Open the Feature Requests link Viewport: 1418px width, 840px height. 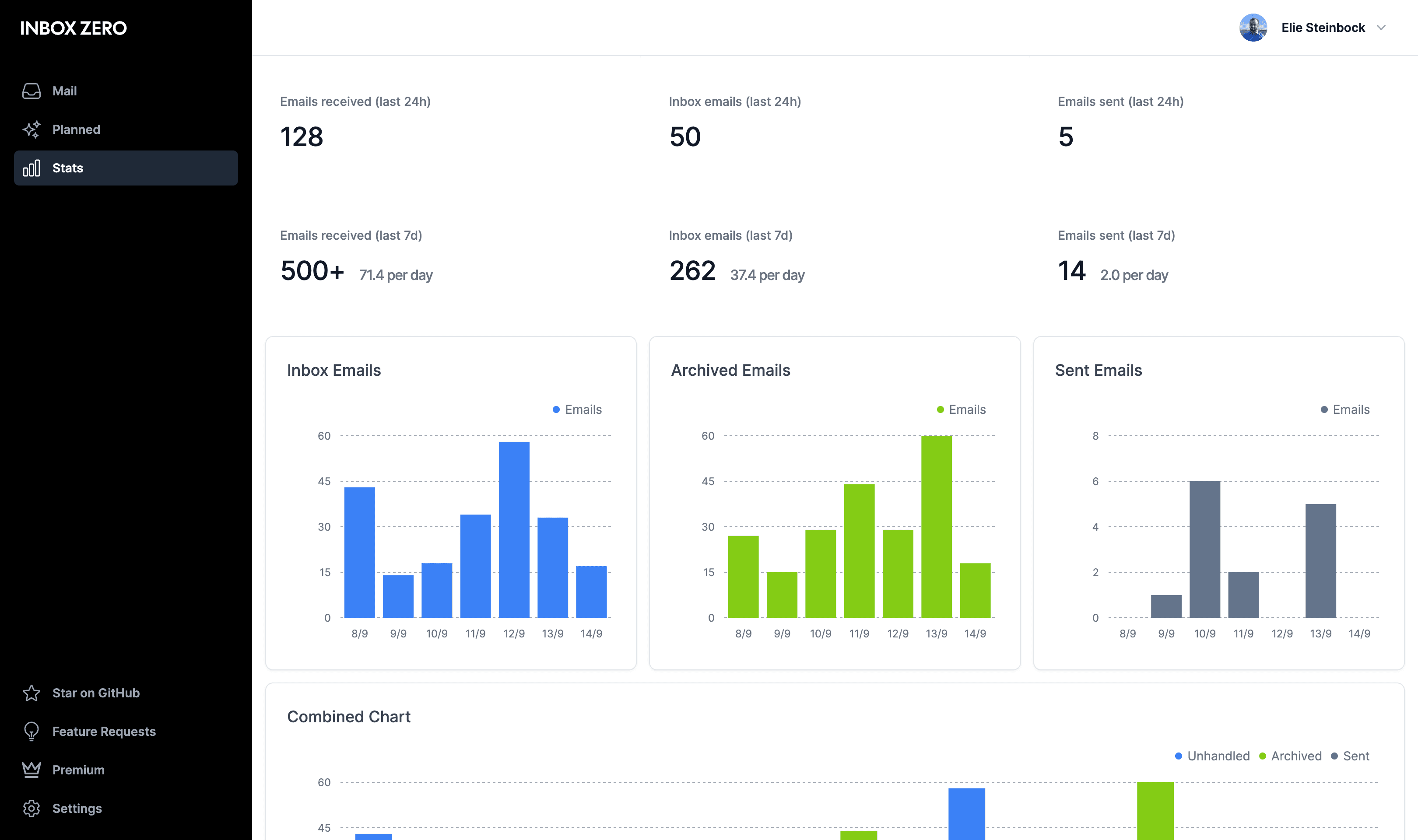pos(104,731)
